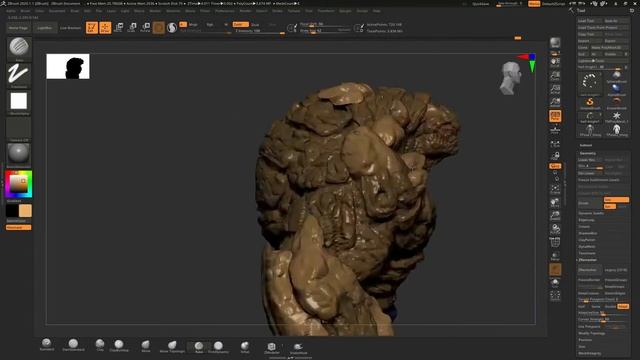Select the ClayBuildup brush

tap(119, 345)
